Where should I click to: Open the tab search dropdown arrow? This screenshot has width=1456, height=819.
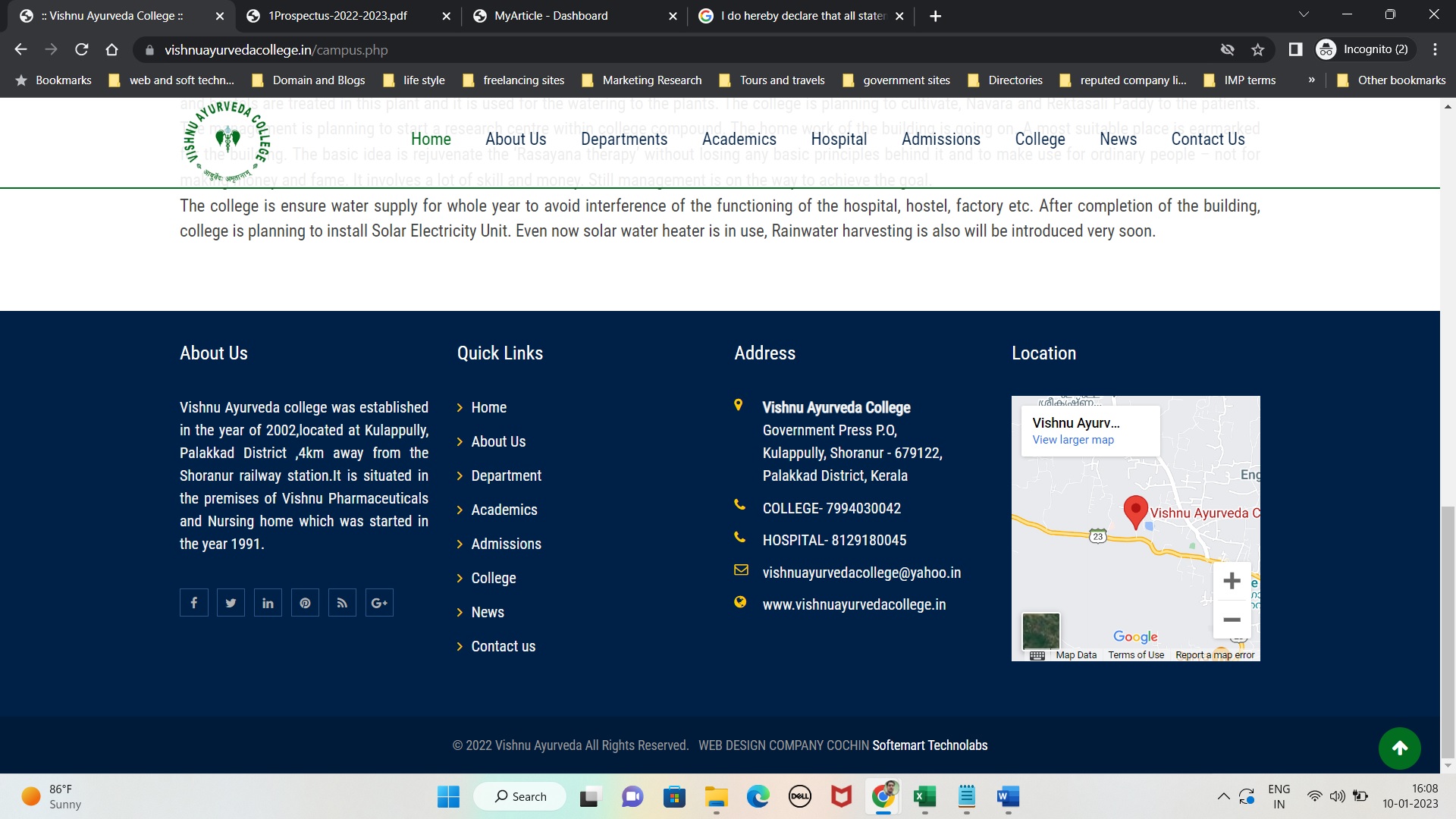pos(1304,15)
